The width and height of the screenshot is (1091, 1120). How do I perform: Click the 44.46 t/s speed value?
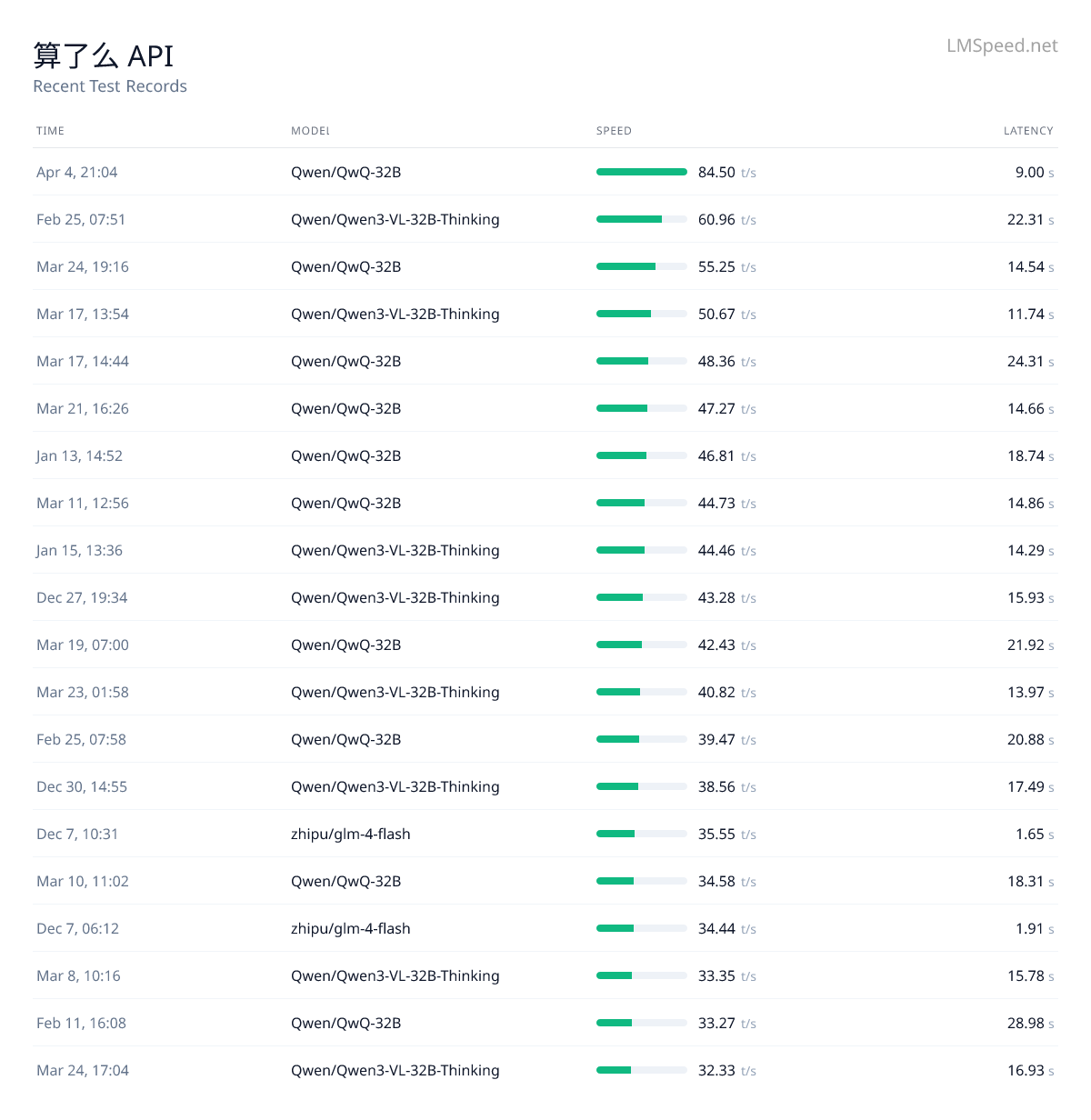tap(727, 550)
